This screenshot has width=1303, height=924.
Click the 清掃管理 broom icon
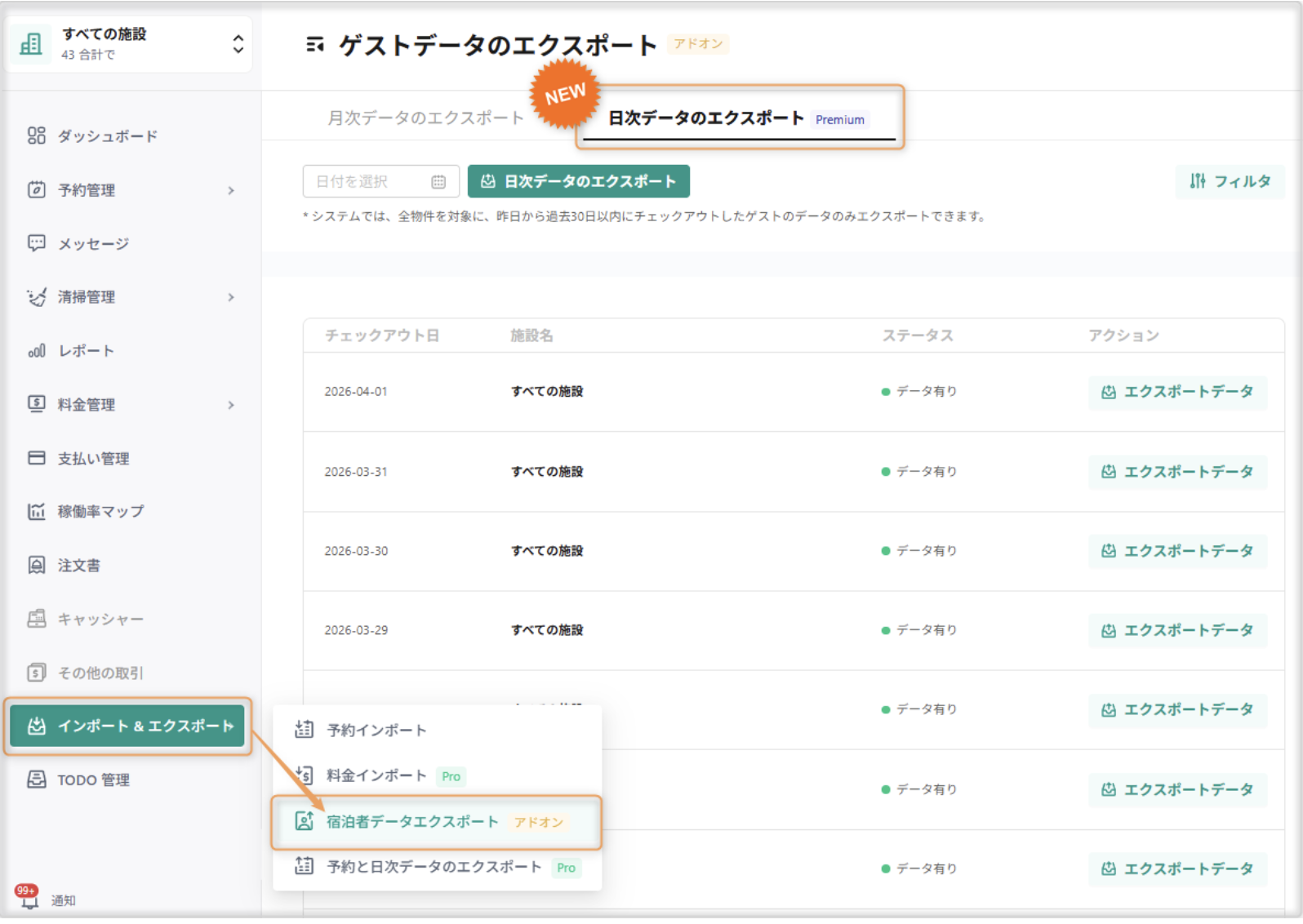[x=37, y=297]
